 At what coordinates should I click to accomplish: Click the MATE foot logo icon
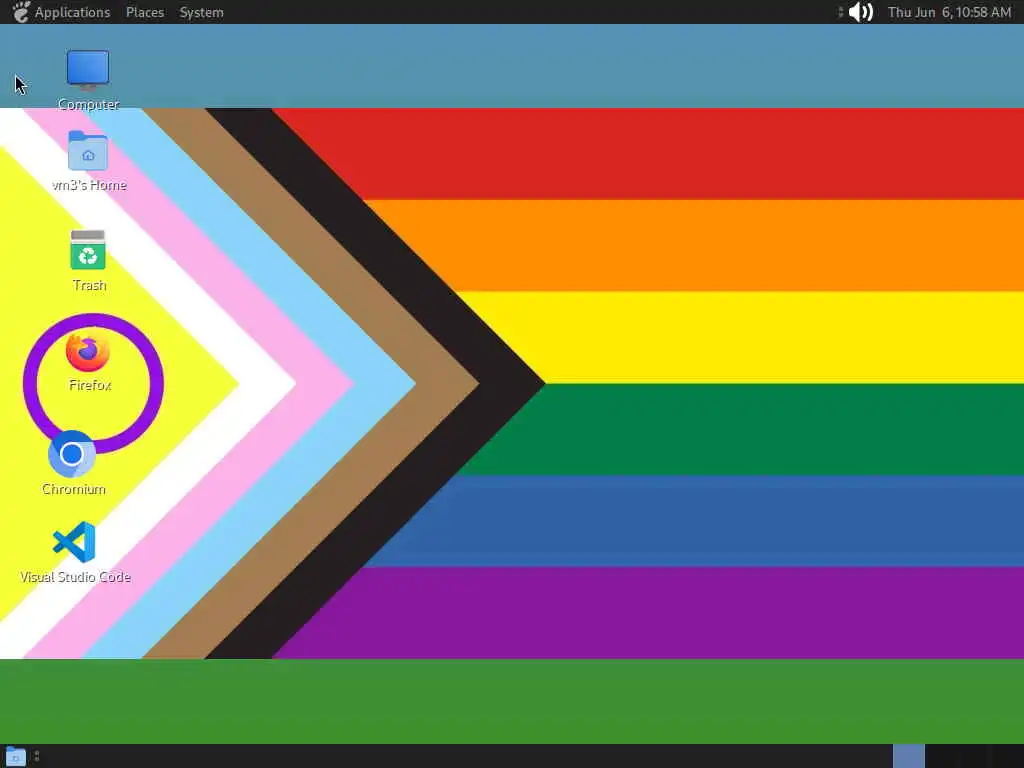(x=20, y=12)
